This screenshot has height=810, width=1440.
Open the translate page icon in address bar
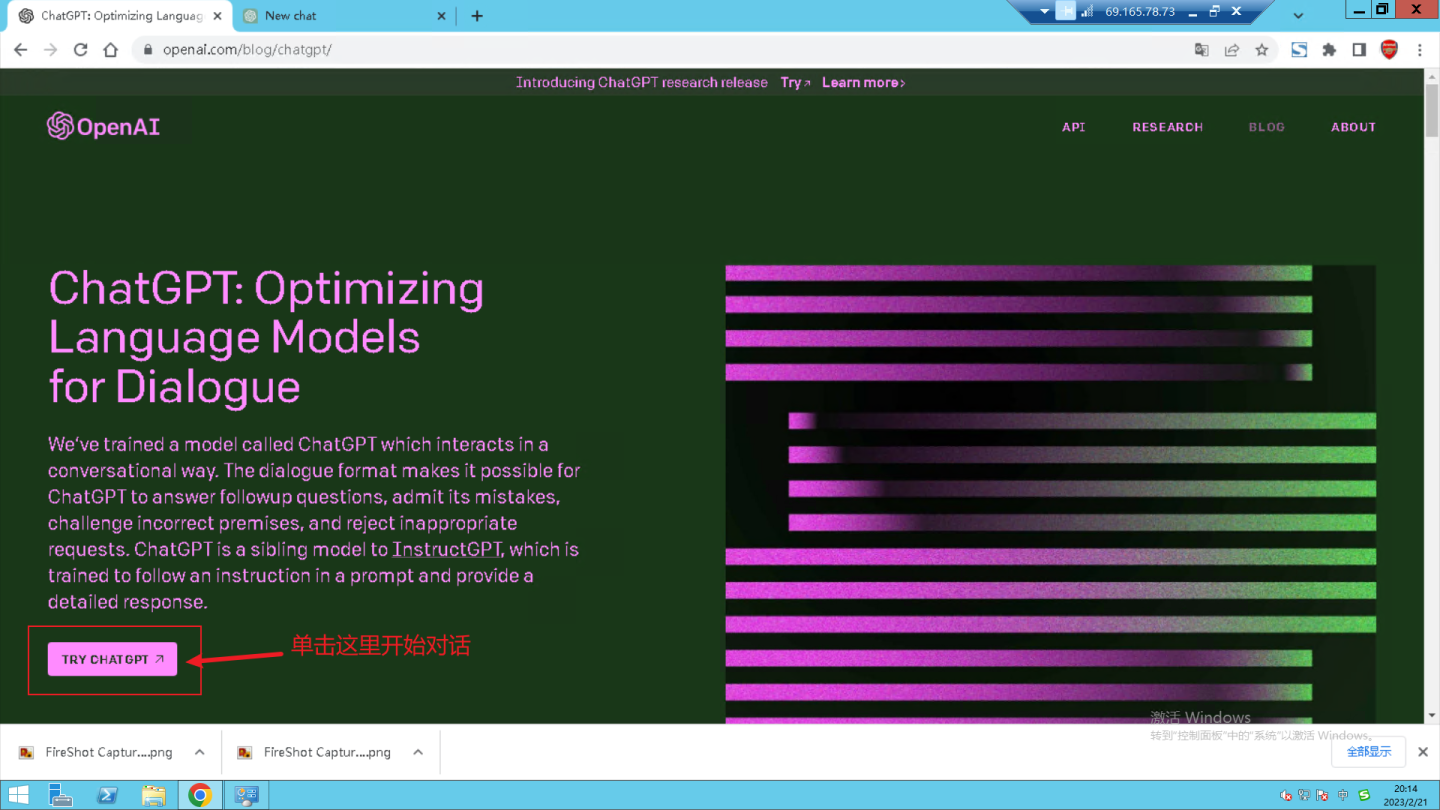coord(1202,50)
